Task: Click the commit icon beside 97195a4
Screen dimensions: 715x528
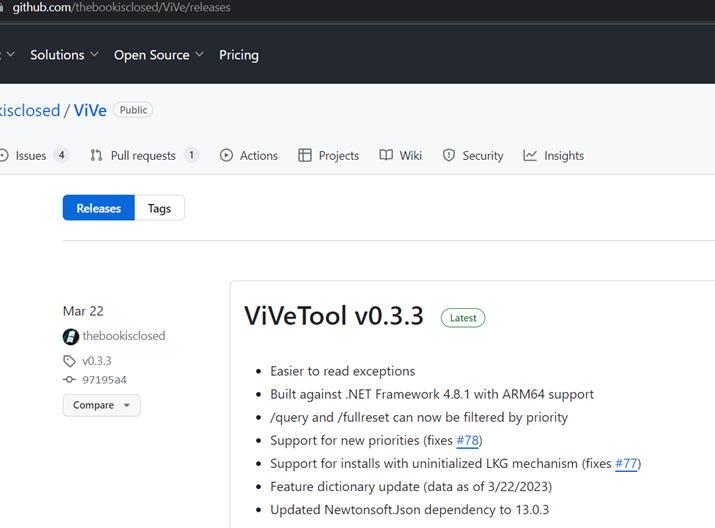Action: [69, 379]
